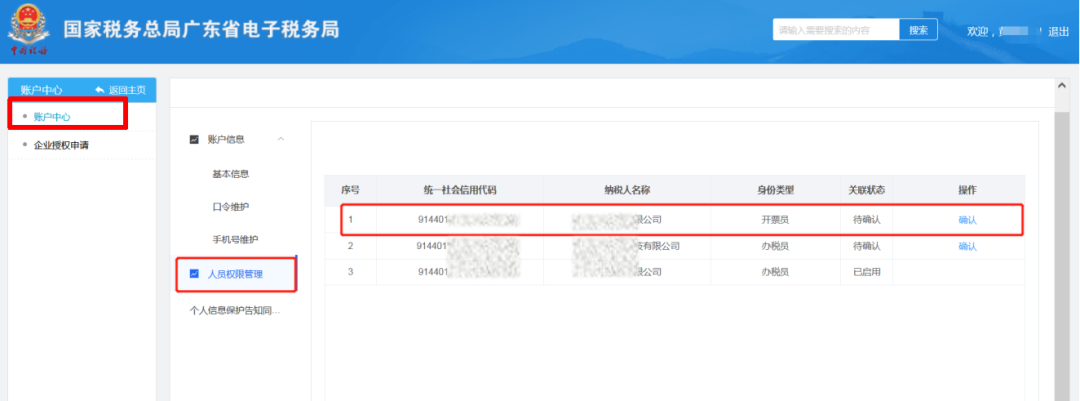Click the 退出 logout link
The height and width of the screenshot is (401, 1080).
coord(1058,31)
